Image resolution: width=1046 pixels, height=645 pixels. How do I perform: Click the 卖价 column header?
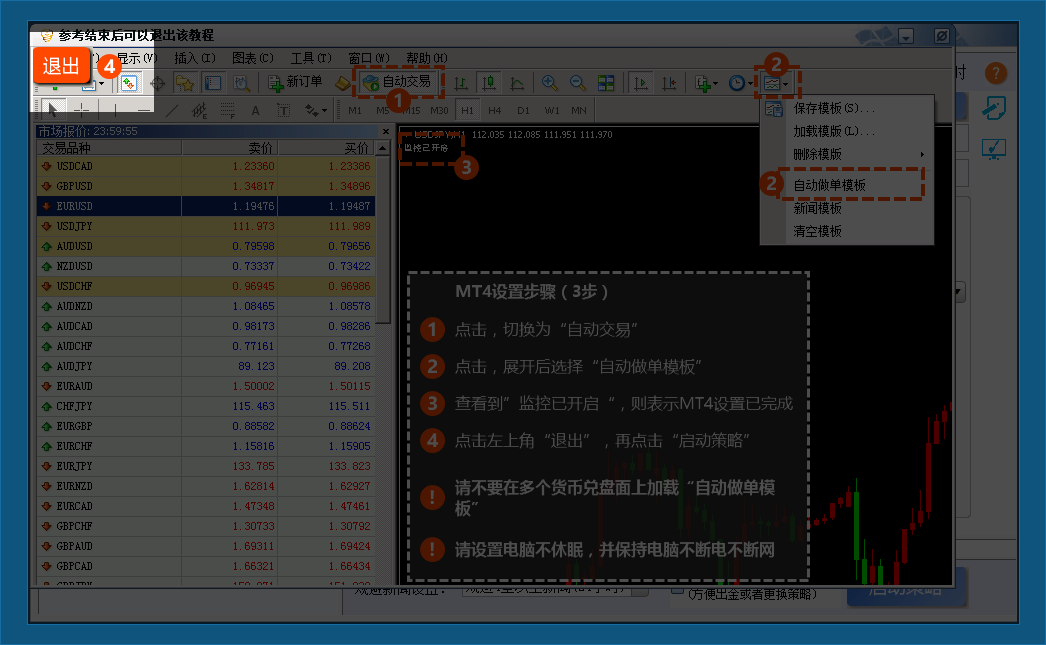click(x=230, y=147)
